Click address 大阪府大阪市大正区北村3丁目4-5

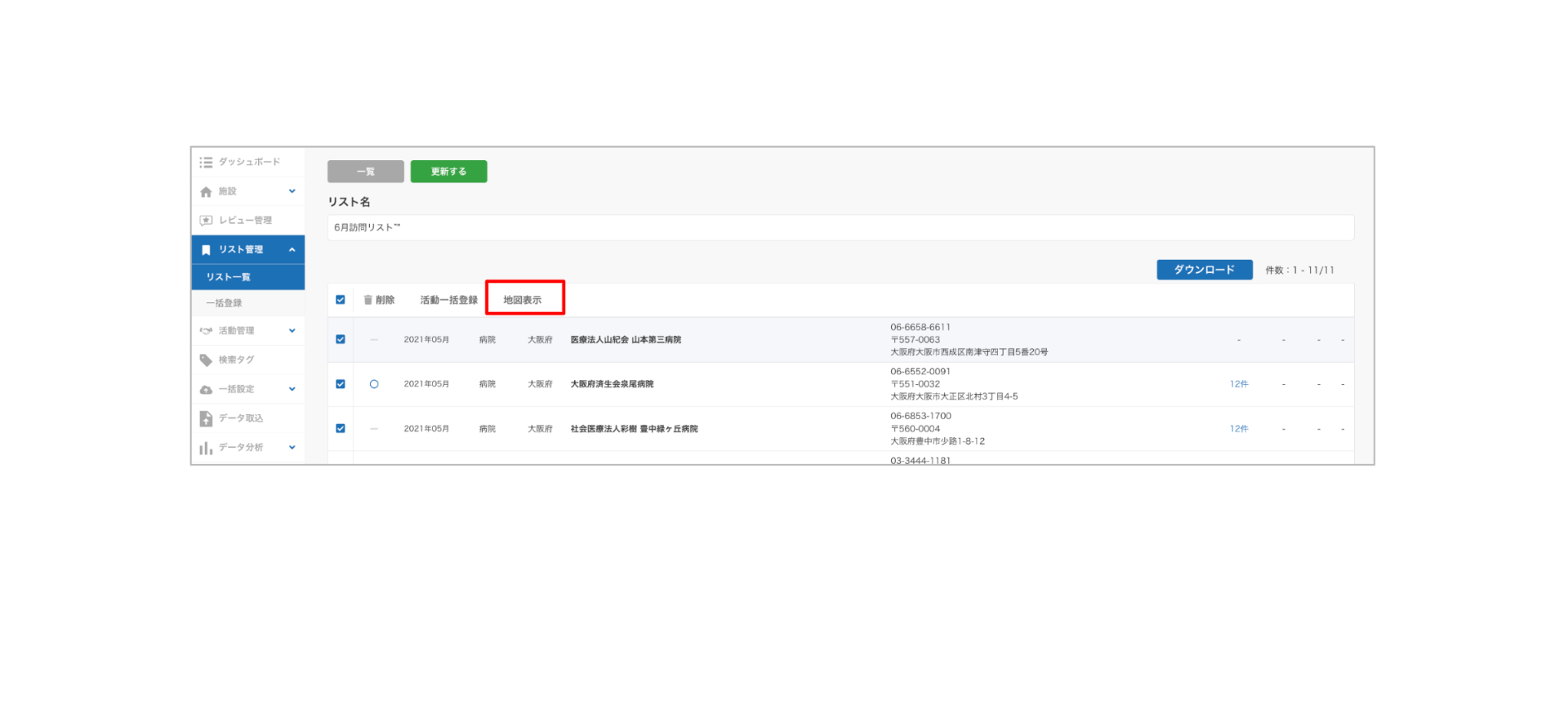(954, 396)
